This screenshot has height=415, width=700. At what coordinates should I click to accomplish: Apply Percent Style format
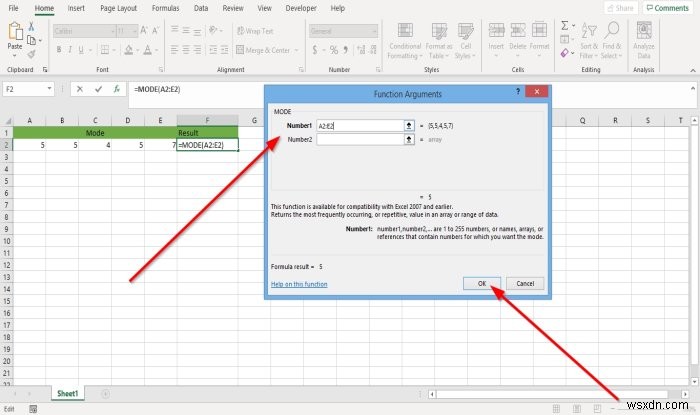(x=333, y=50)
